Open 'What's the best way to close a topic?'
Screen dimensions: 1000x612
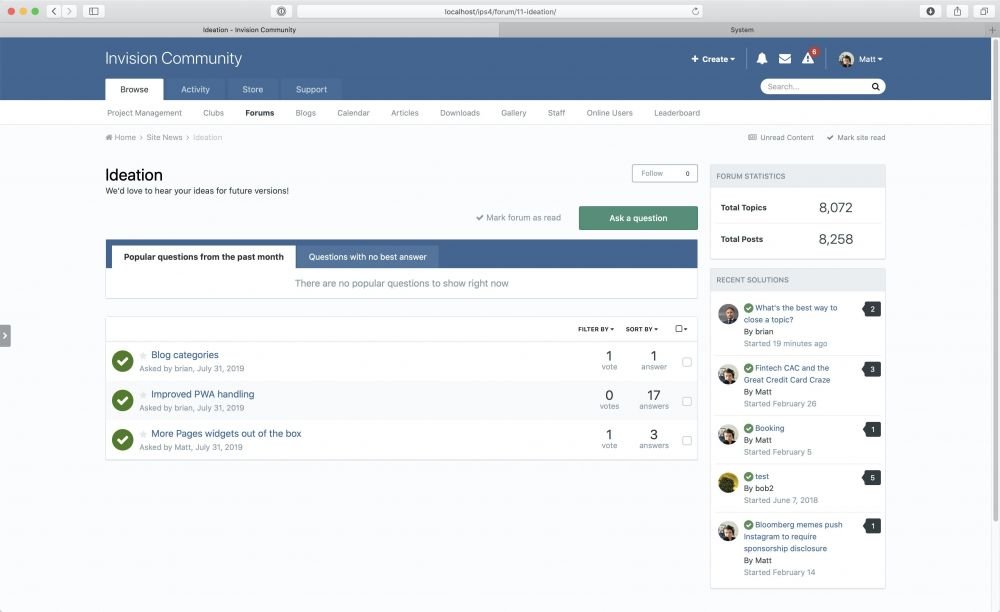(x=791, y=314)
